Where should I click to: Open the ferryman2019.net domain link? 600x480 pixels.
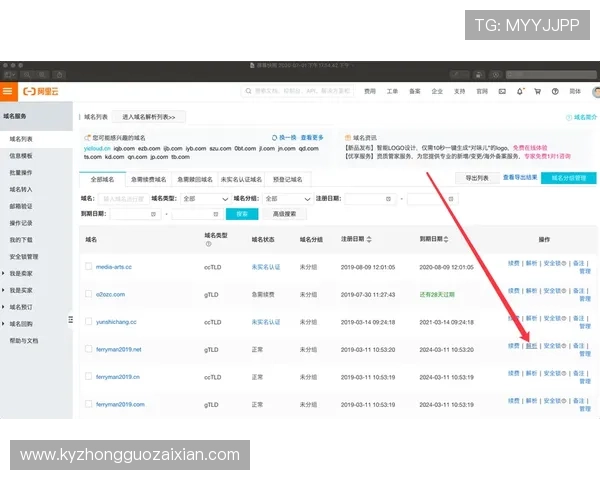click(x=119, y=349)
